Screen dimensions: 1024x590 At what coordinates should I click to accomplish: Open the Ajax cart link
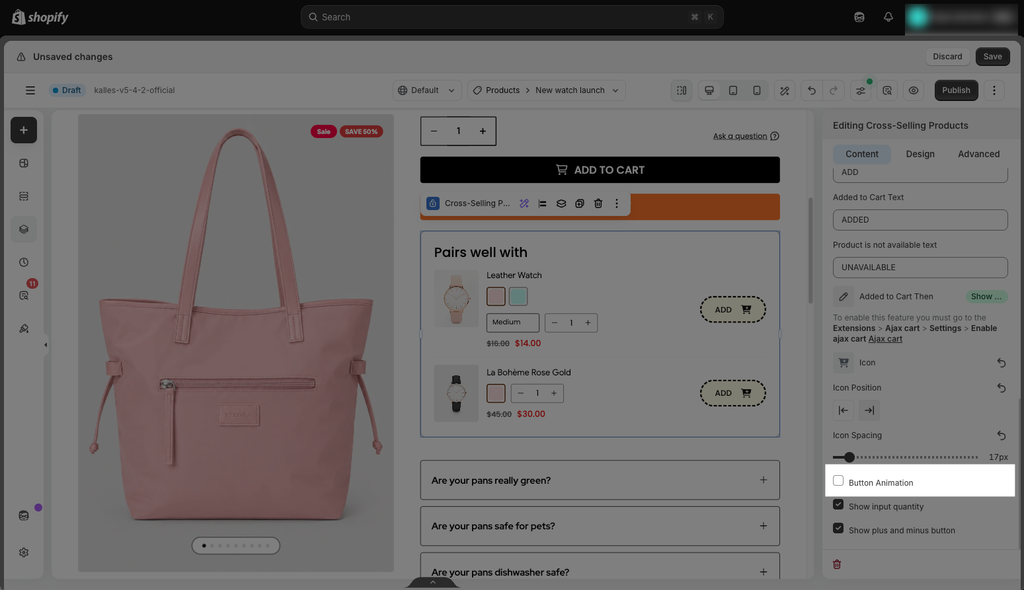[885, 339]
